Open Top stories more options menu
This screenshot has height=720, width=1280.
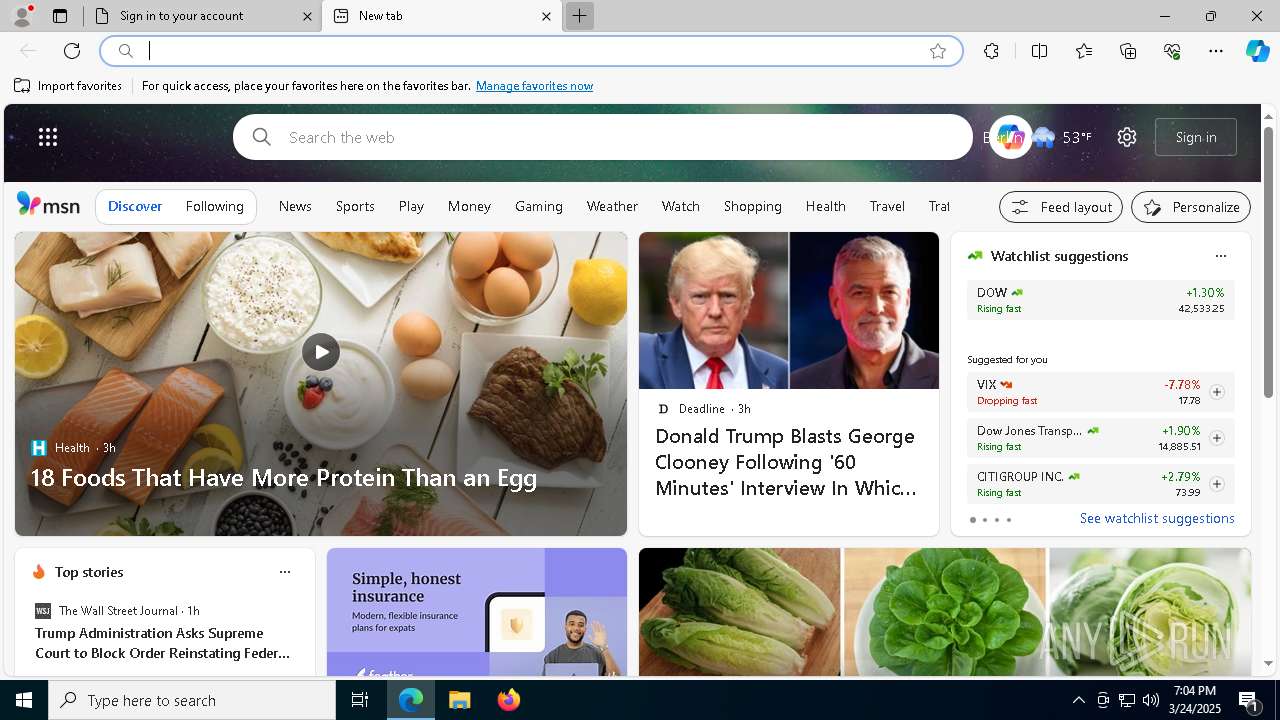tap(285, 572)
